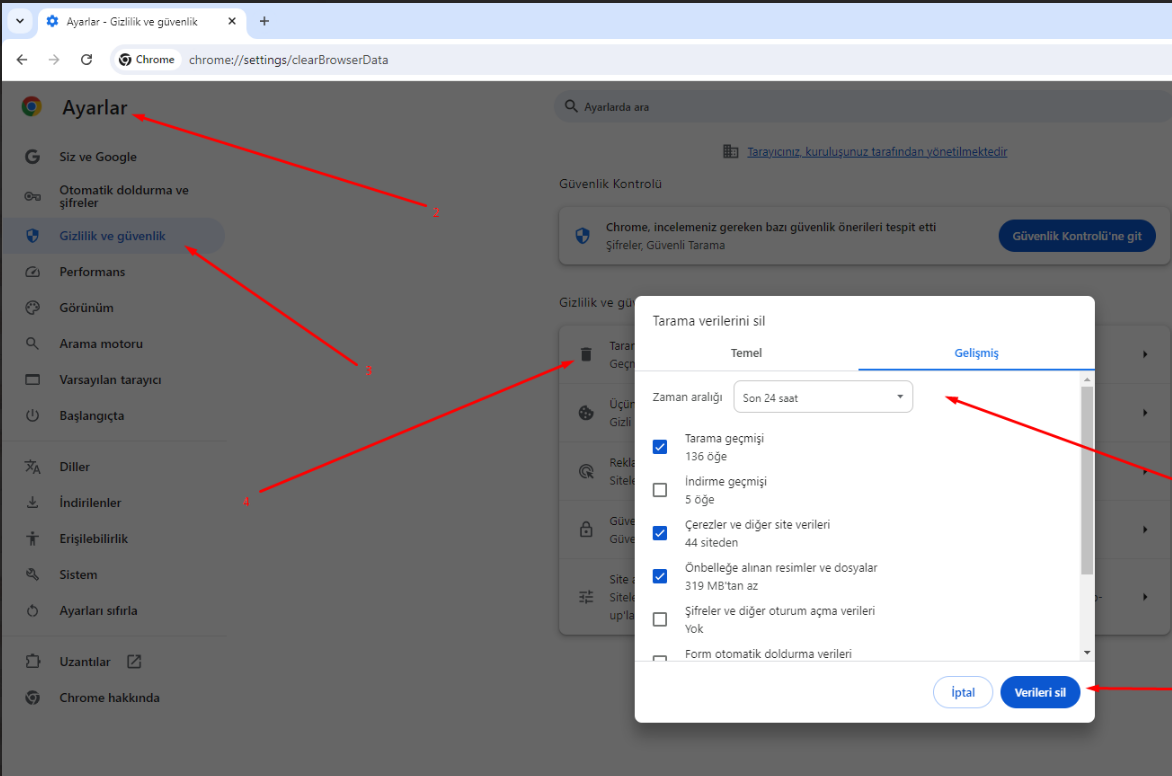The width and height of the screenshot is (1172, 776).
Task: Open the Zaman aralığı dropdown
Action: [822, 398]
